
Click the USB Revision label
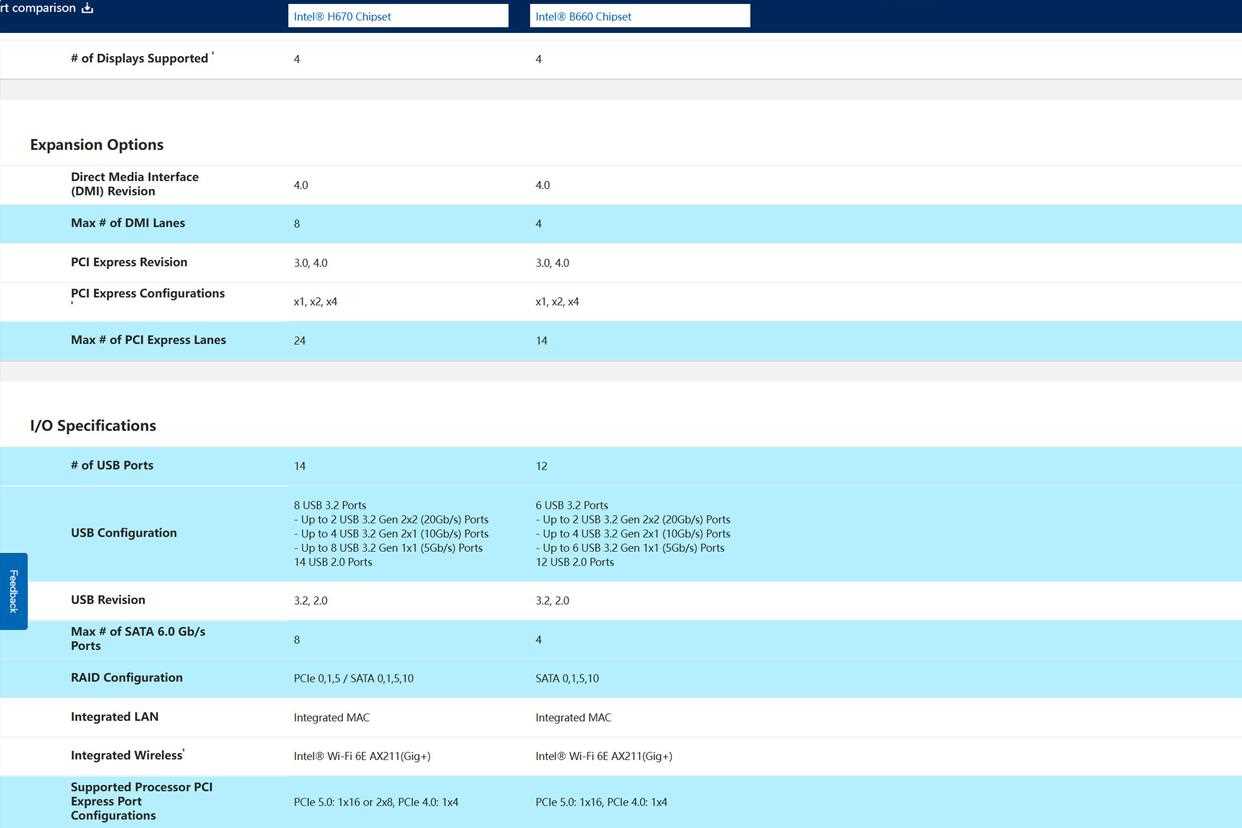pos(108,600)
